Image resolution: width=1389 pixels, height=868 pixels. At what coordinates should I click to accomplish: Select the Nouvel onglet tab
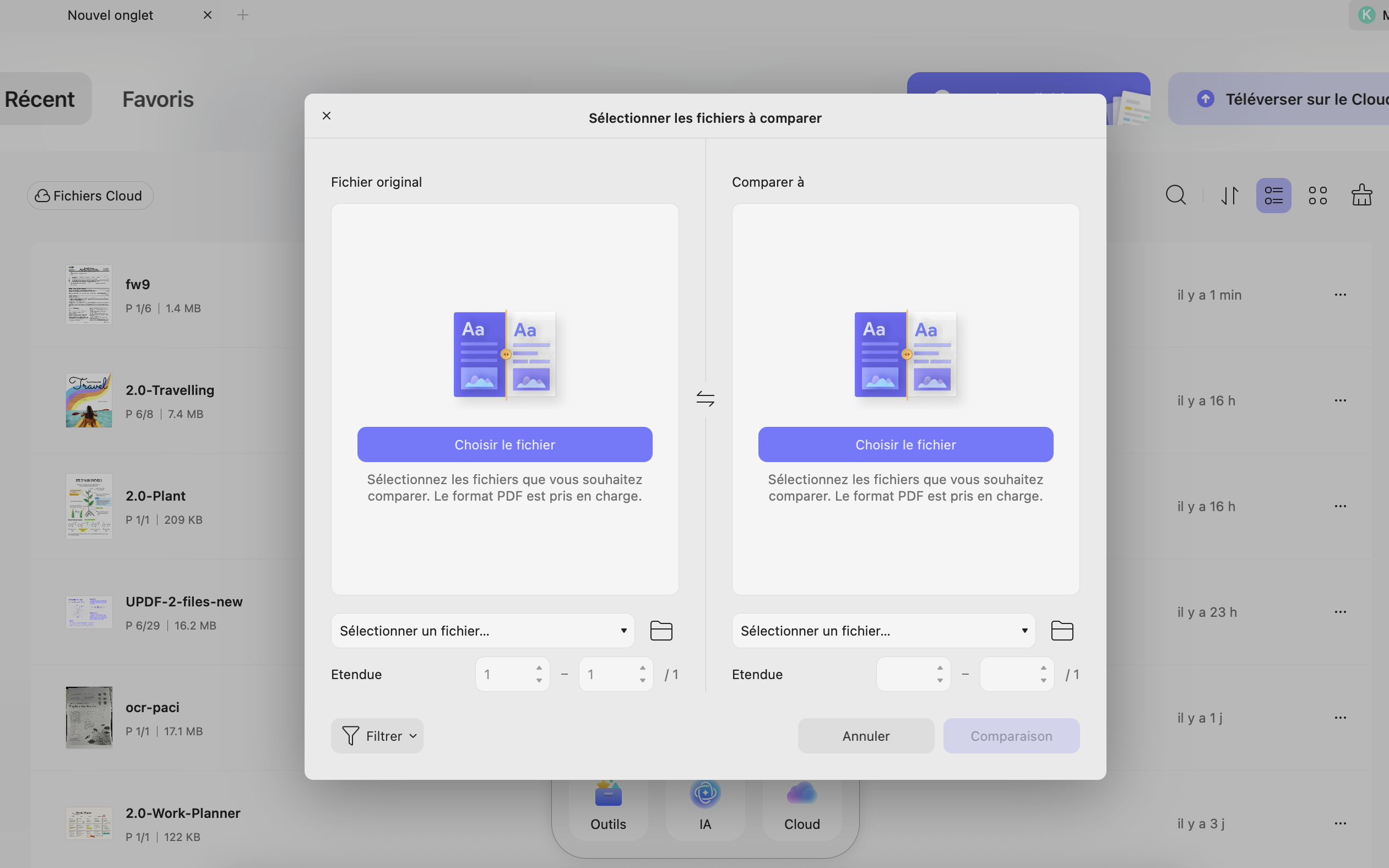110,15
